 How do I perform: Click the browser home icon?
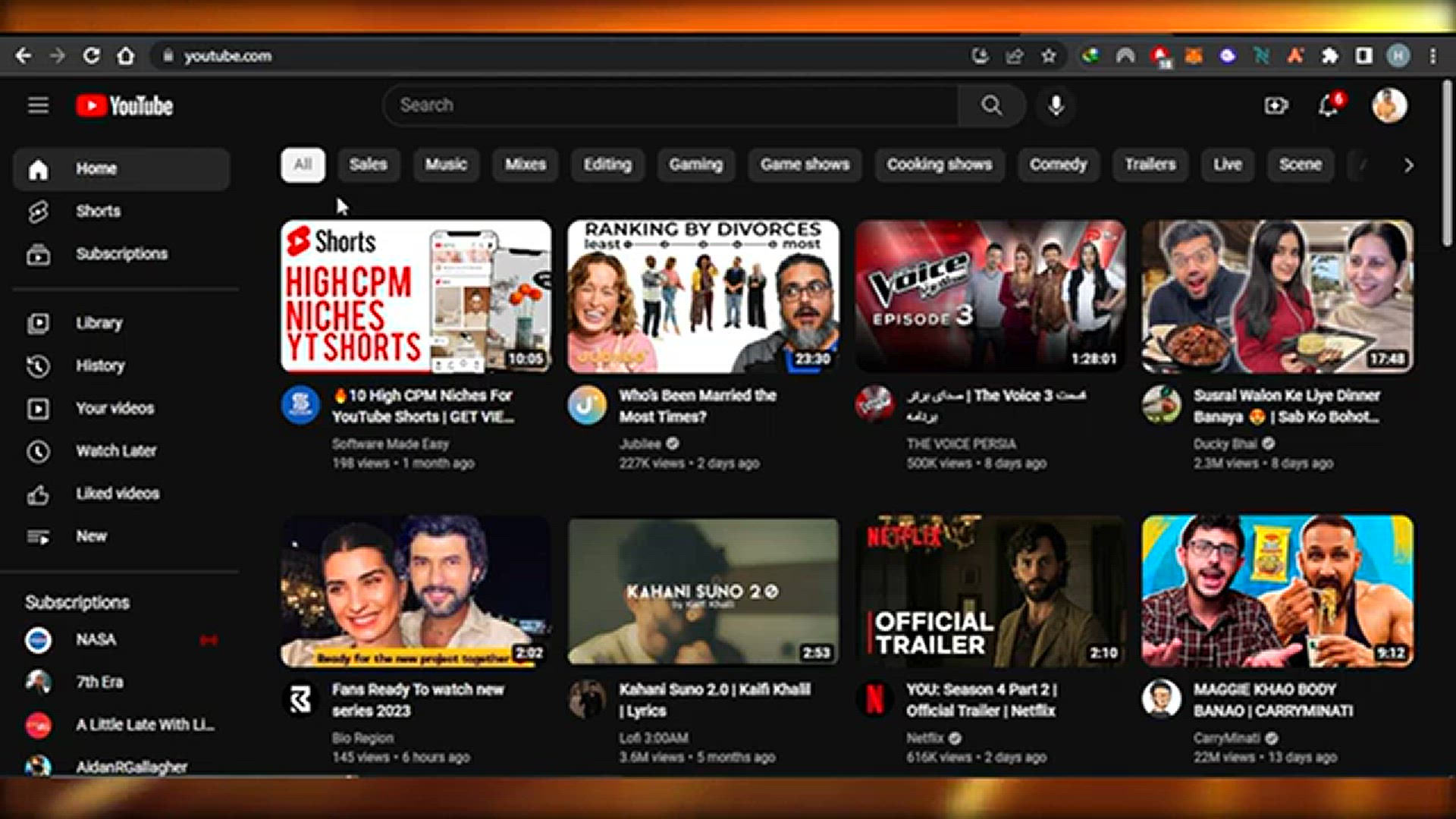pyautogui.click(x=126, y=55)
